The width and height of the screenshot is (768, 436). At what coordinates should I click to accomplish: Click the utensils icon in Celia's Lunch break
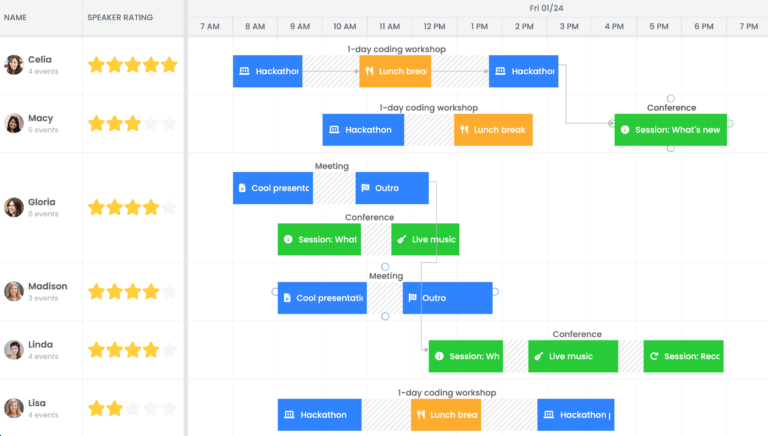coord(369,71)
